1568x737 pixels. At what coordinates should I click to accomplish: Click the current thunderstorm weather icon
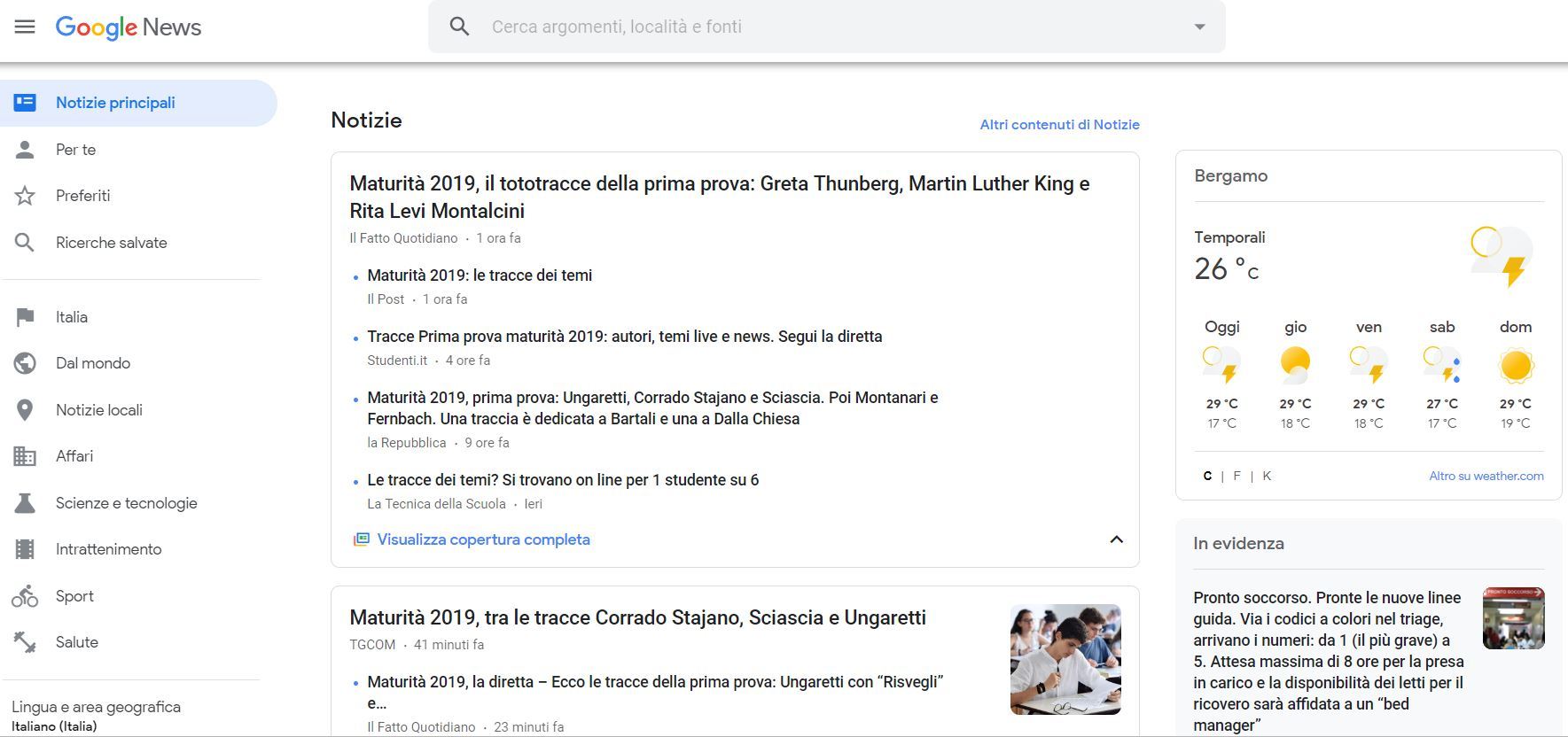pos(1502,257)
